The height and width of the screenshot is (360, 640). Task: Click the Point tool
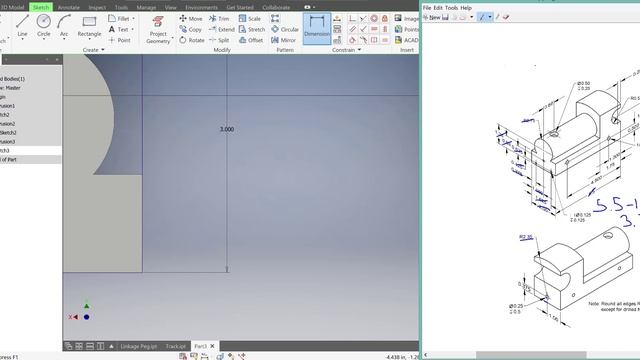[120, 40]
